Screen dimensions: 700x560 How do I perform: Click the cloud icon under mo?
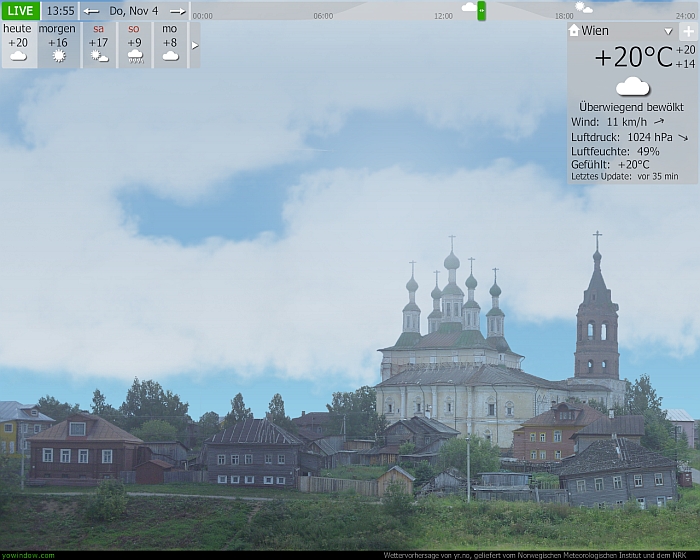click(171, 56)
